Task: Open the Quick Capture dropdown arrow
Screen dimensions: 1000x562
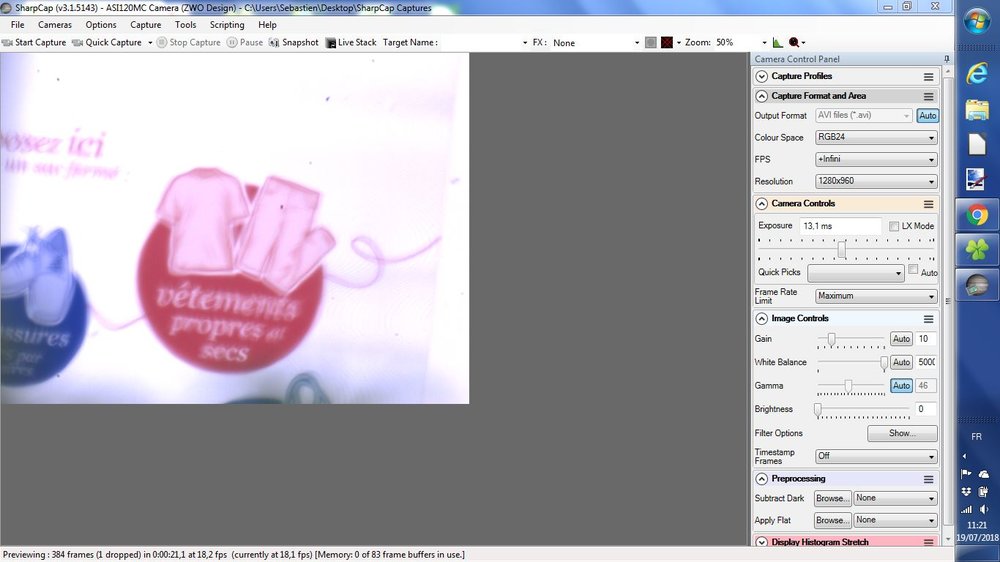Action: [x=150, y=43]
